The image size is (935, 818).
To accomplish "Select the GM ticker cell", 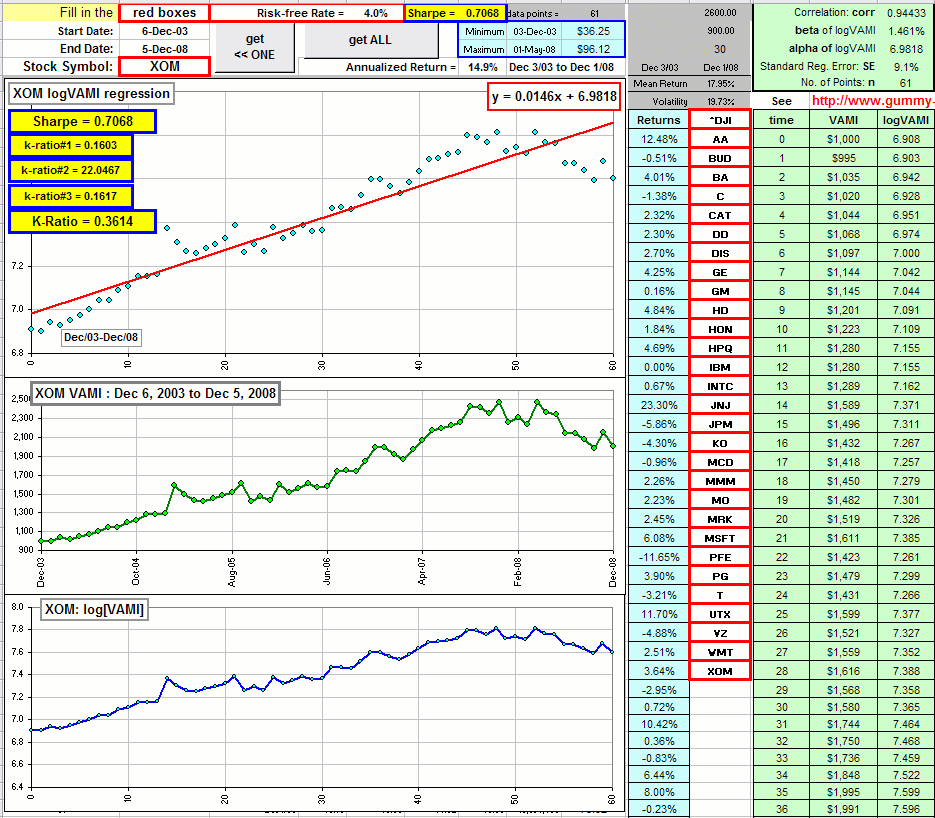I will [720, 292].
